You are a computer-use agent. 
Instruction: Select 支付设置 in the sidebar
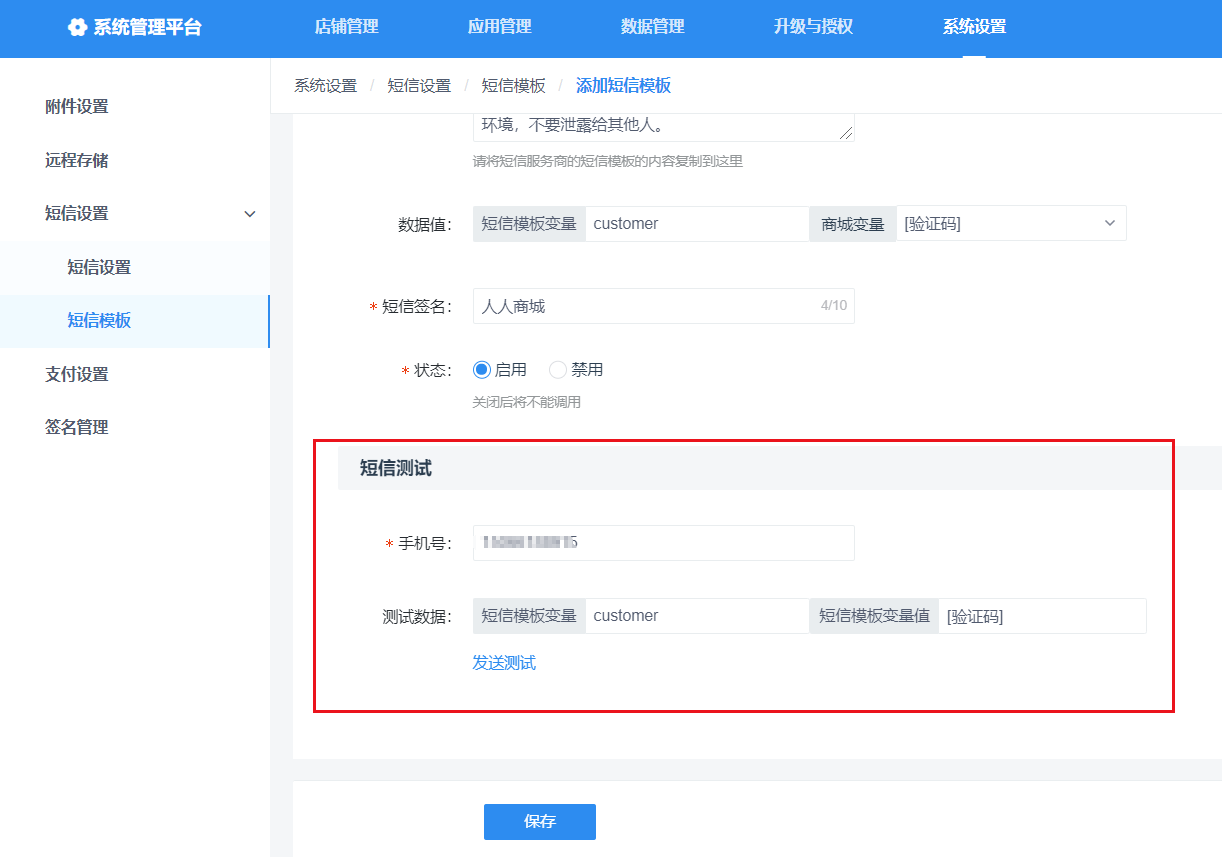(77, 374)
